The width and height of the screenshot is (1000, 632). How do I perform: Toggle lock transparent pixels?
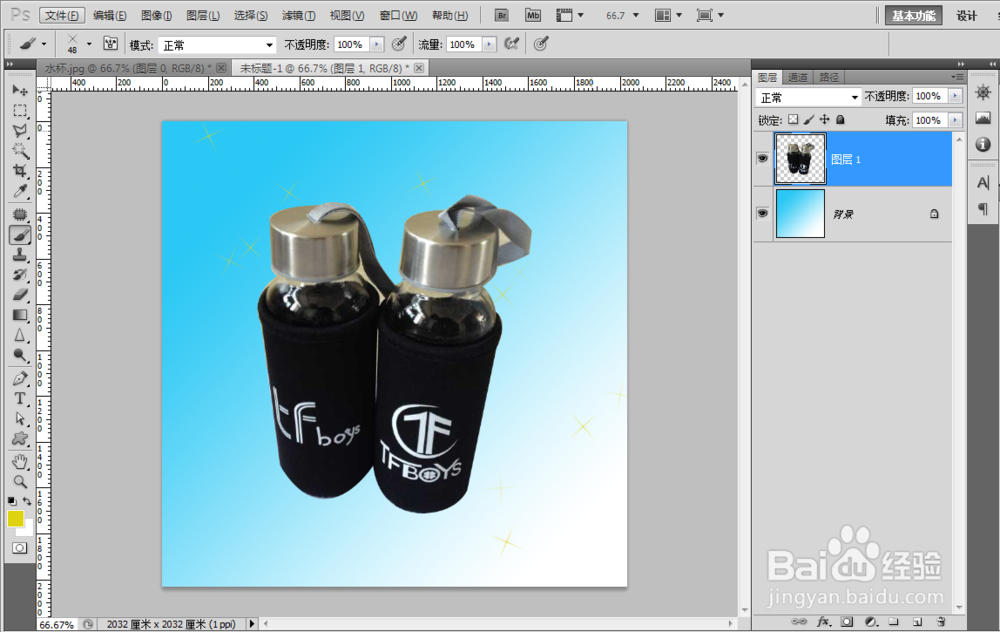click(793, 119)
